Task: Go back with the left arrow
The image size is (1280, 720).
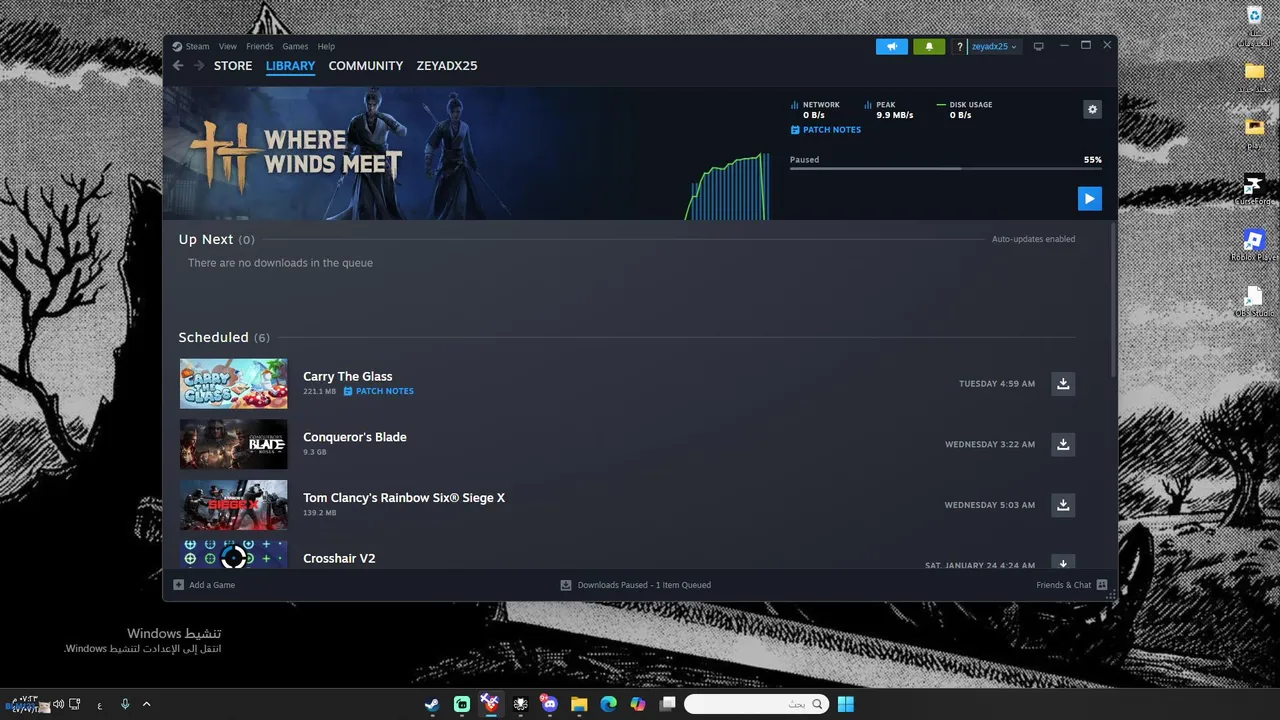Action: (x=178, y=66)
